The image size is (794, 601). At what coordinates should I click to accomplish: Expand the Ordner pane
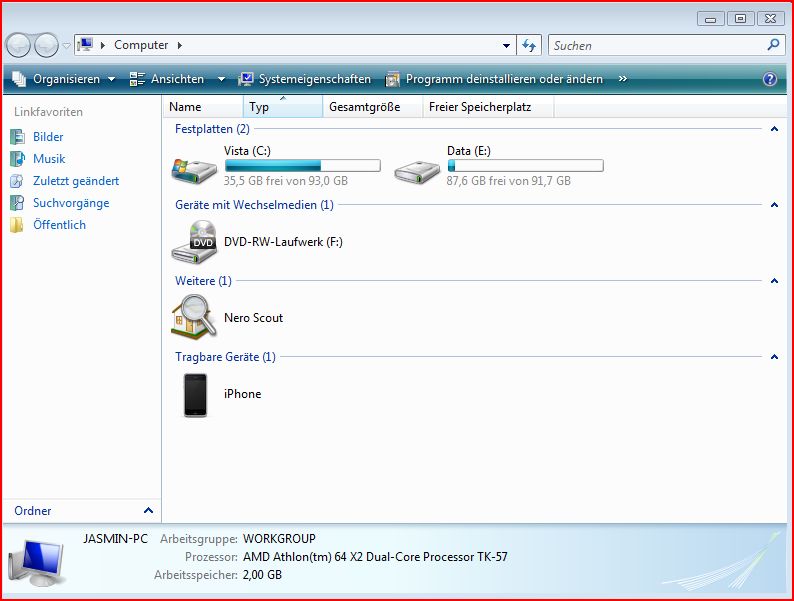(148, 511)
